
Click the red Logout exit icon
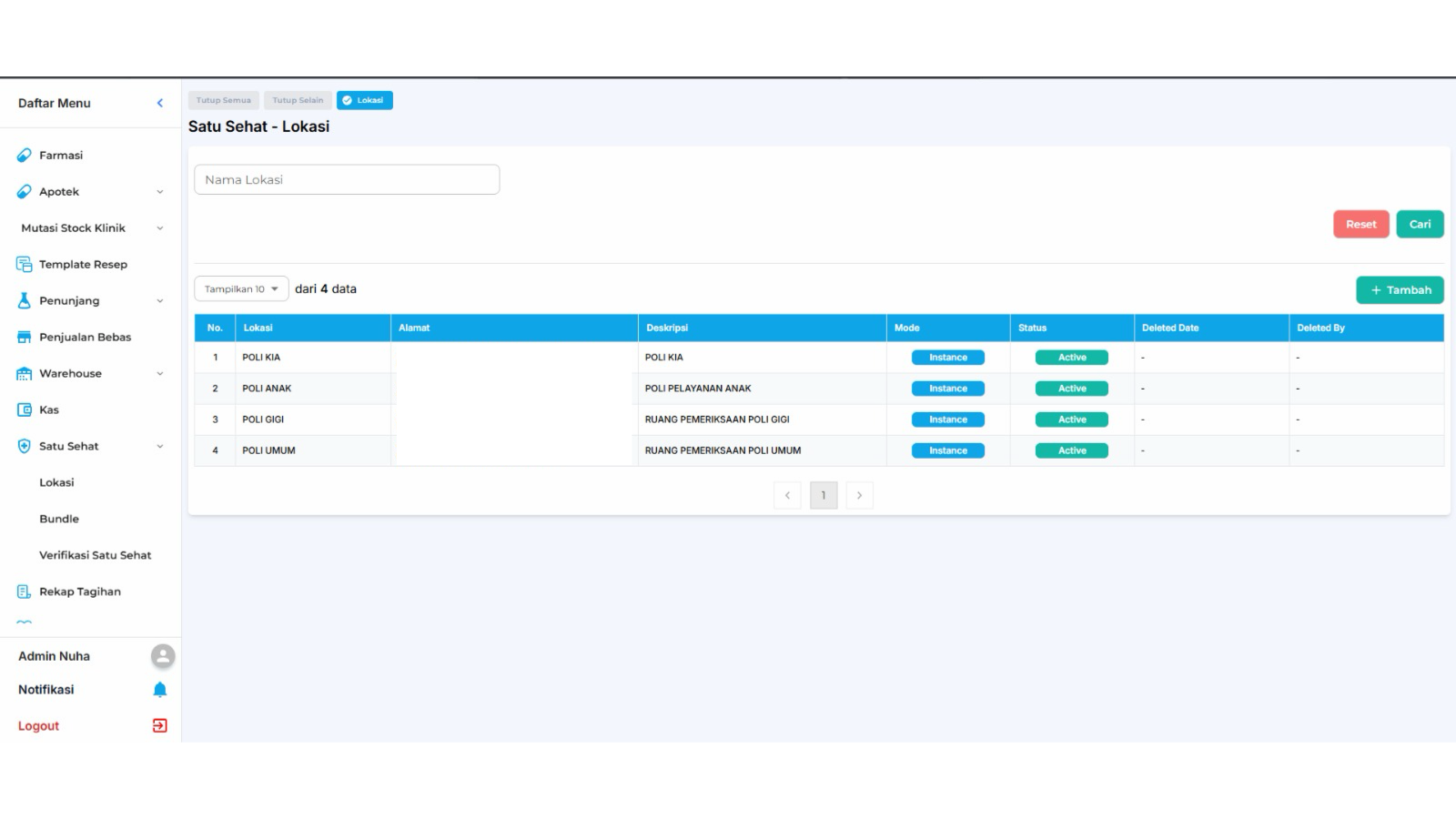coord(160,726)
